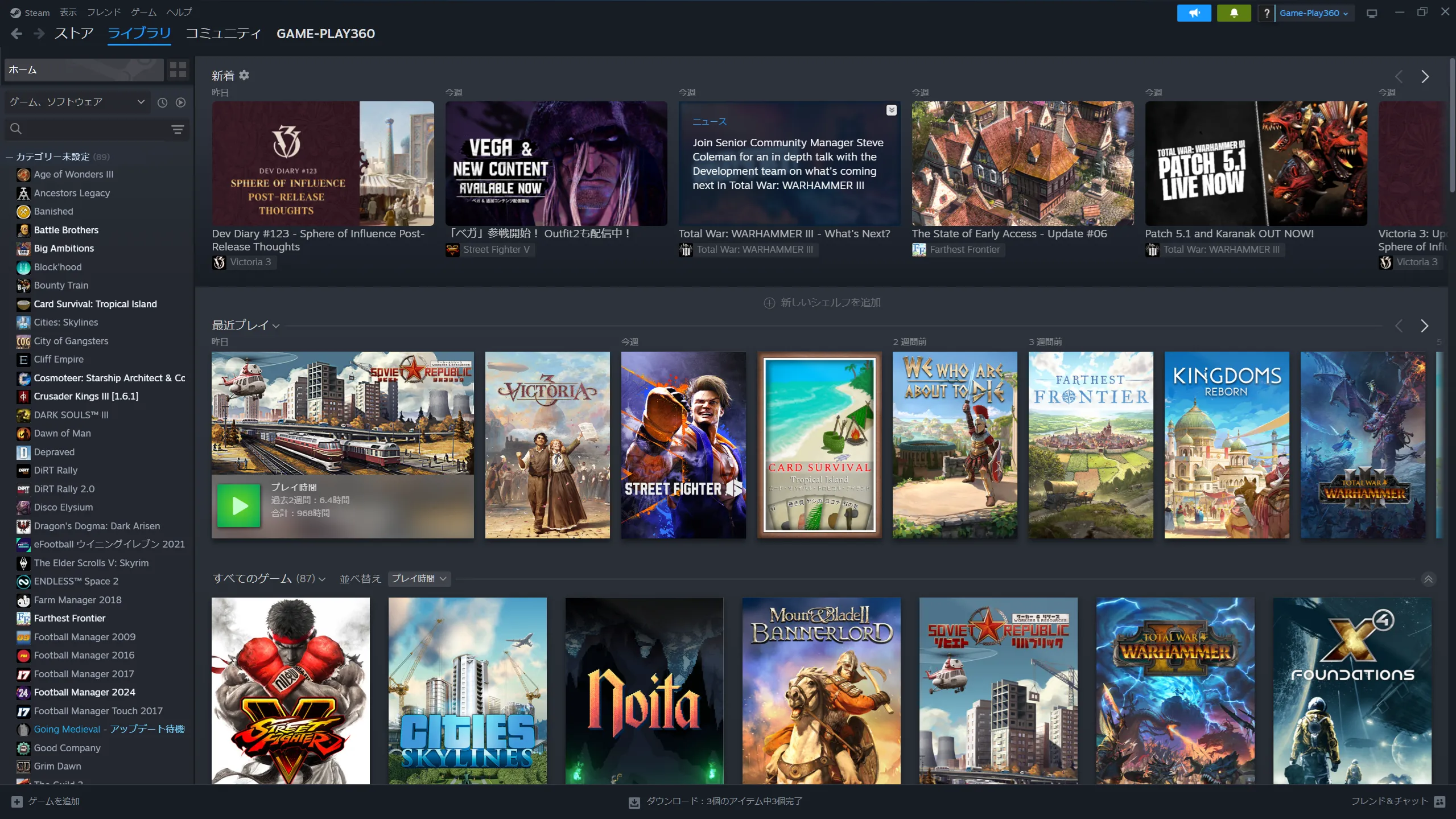This screenshot has width=1456, height=819.
Task: Open the フレンド menu
Action: [104, 12]
